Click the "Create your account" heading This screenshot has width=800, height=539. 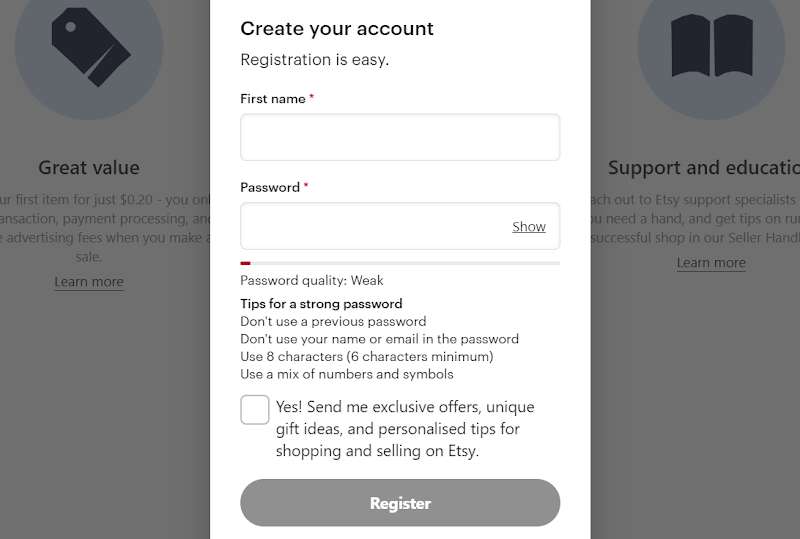(337, 29)
